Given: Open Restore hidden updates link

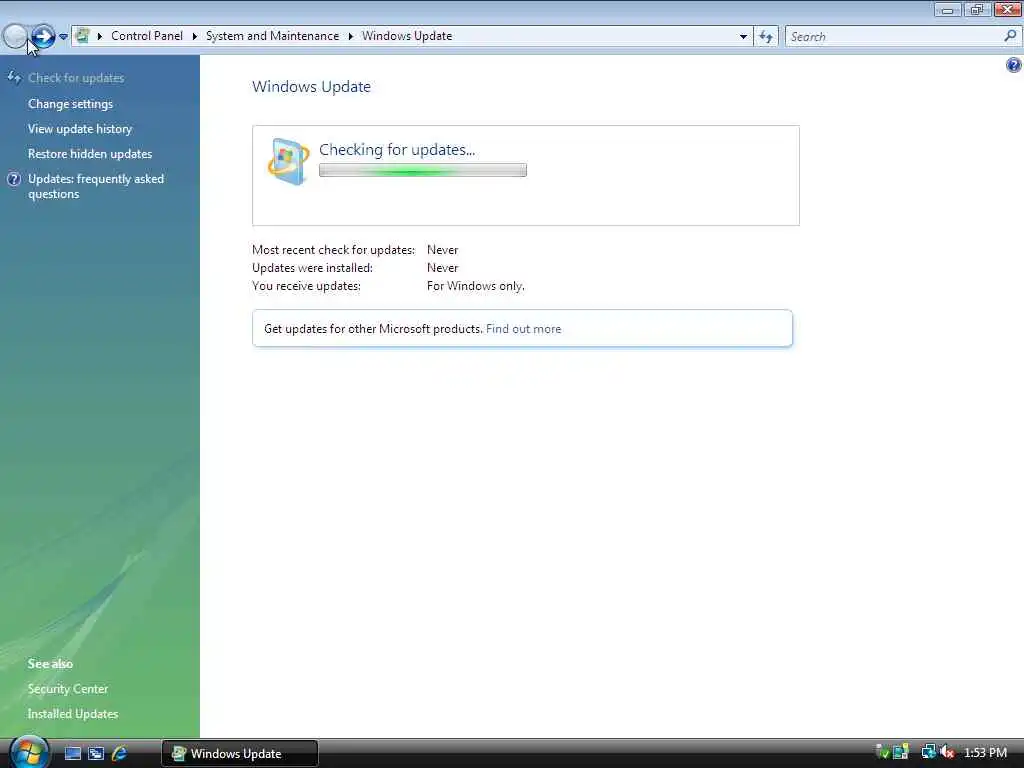Looking at the screenshot, I should (90, 153).
